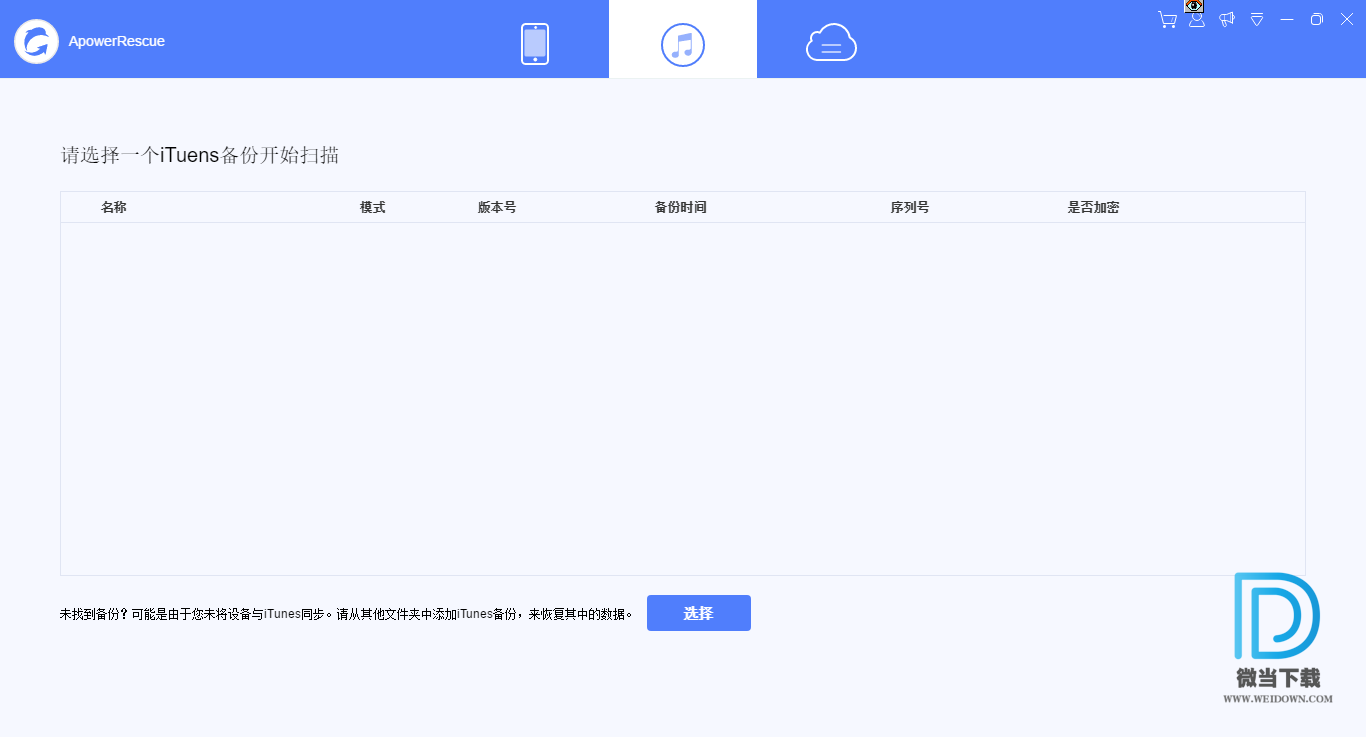Screen dimensions: 1366x737
Task: Click the 是否加密 column header
Action: (x=1093, y=207)
